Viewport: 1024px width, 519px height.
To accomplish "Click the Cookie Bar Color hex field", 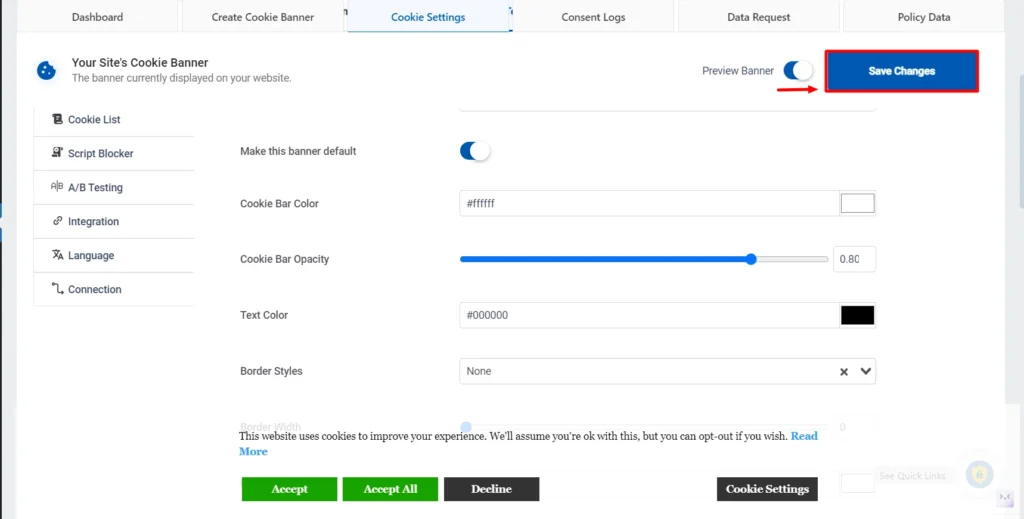I will [647, 204].
